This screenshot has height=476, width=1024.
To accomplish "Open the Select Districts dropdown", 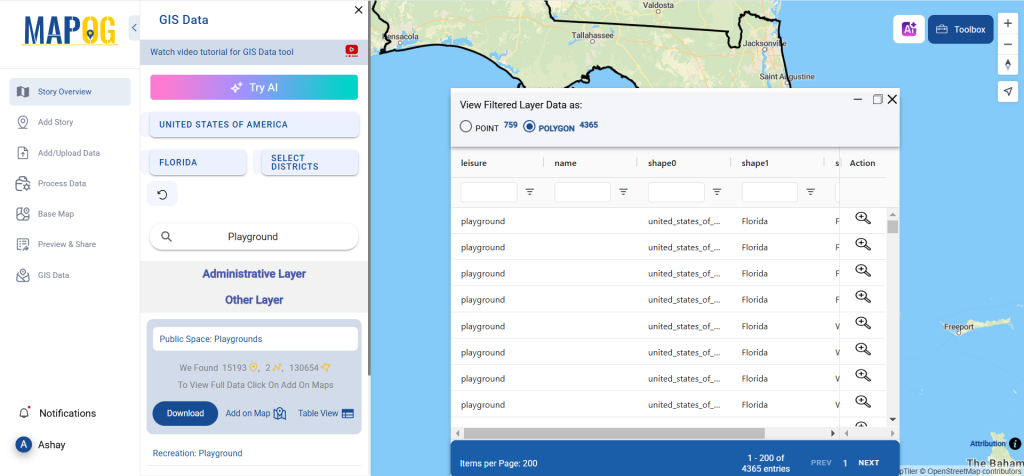I will coord(309,162).
